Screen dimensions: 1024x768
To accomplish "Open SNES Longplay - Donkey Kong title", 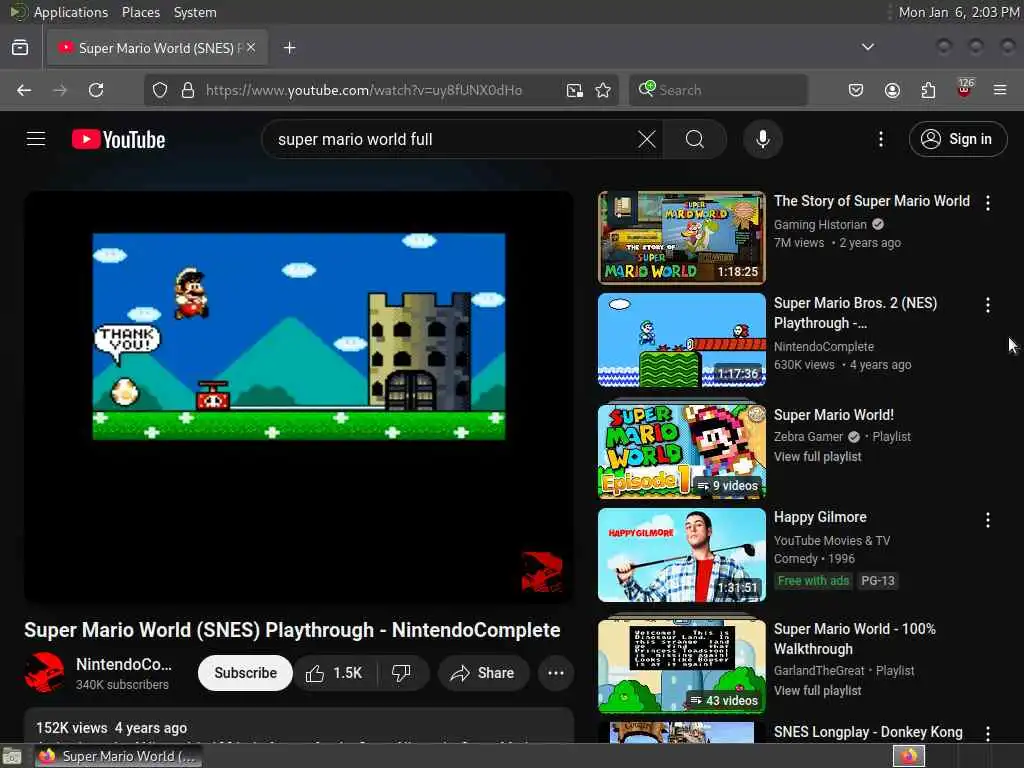I will [868, 732].
